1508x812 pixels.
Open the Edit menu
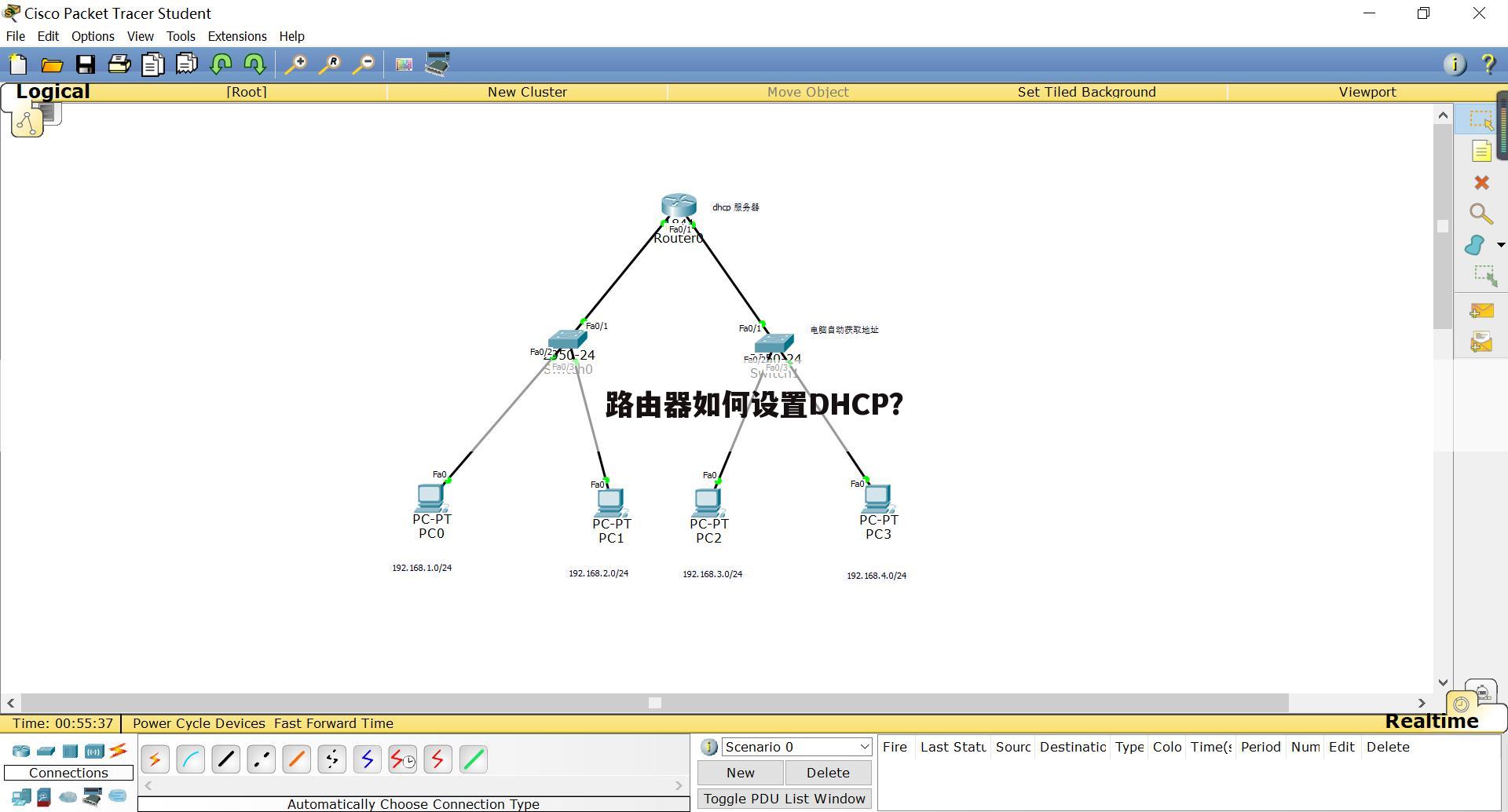pos(48,36)
